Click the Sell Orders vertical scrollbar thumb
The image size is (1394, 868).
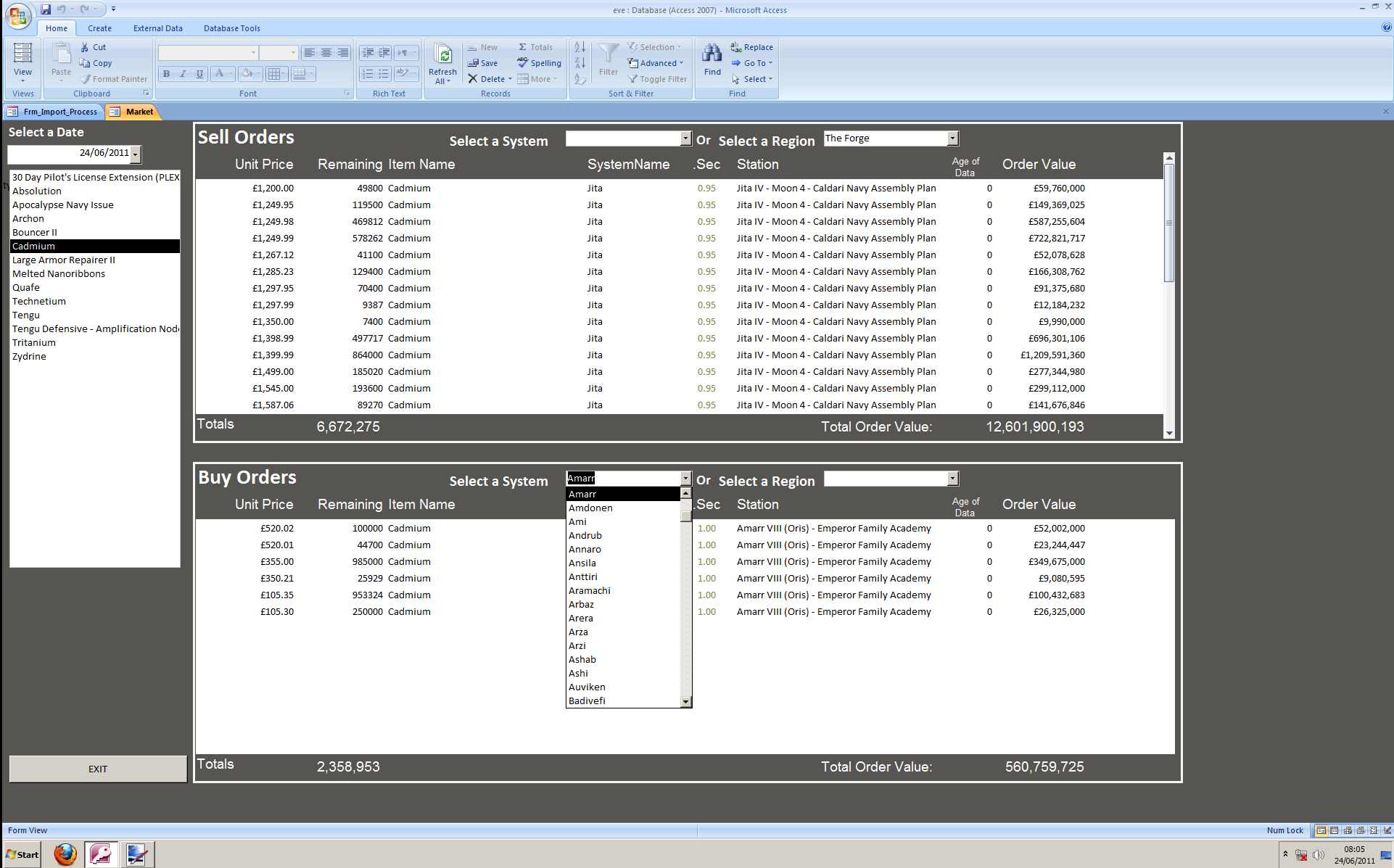click(1168, 221)
